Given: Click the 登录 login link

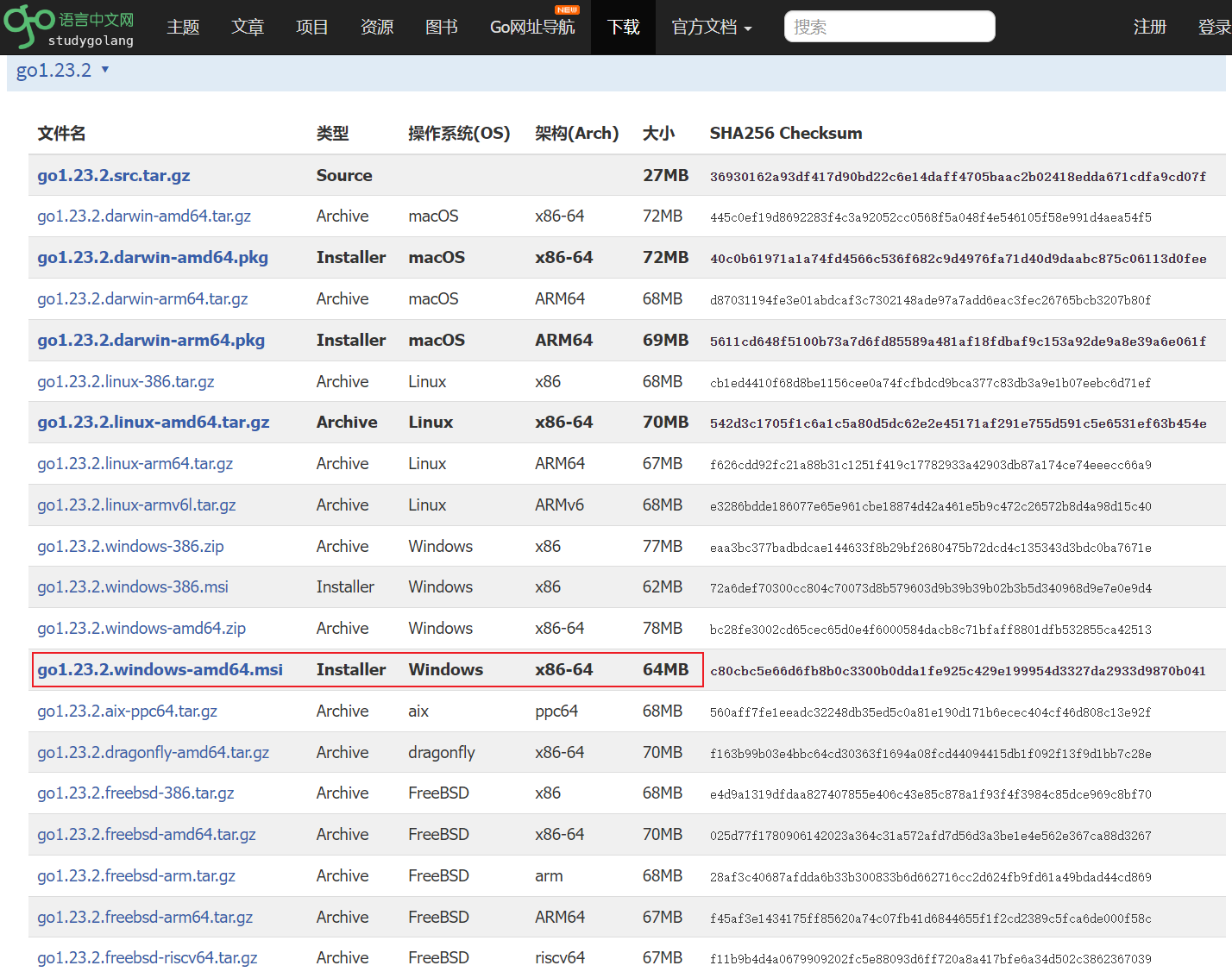Looking at the screenshot, I should pos(1213,28).
